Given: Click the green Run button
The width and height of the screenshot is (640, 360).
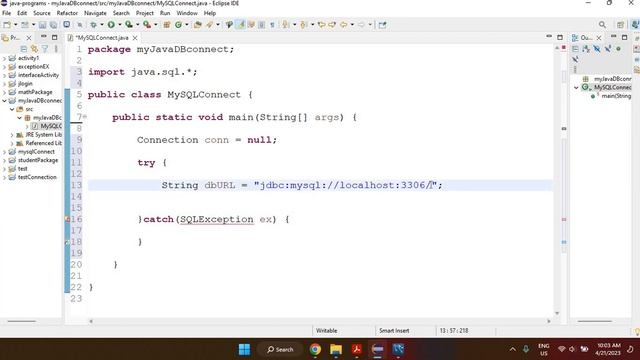Looking at the screenshot, I should [x=111, y=25].
